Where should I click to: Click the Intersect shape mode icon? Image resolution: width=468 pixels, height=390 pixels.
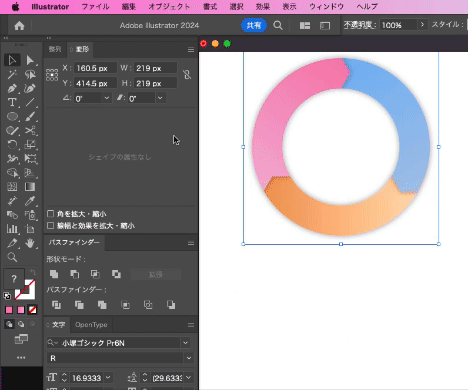tap(95, 274)
